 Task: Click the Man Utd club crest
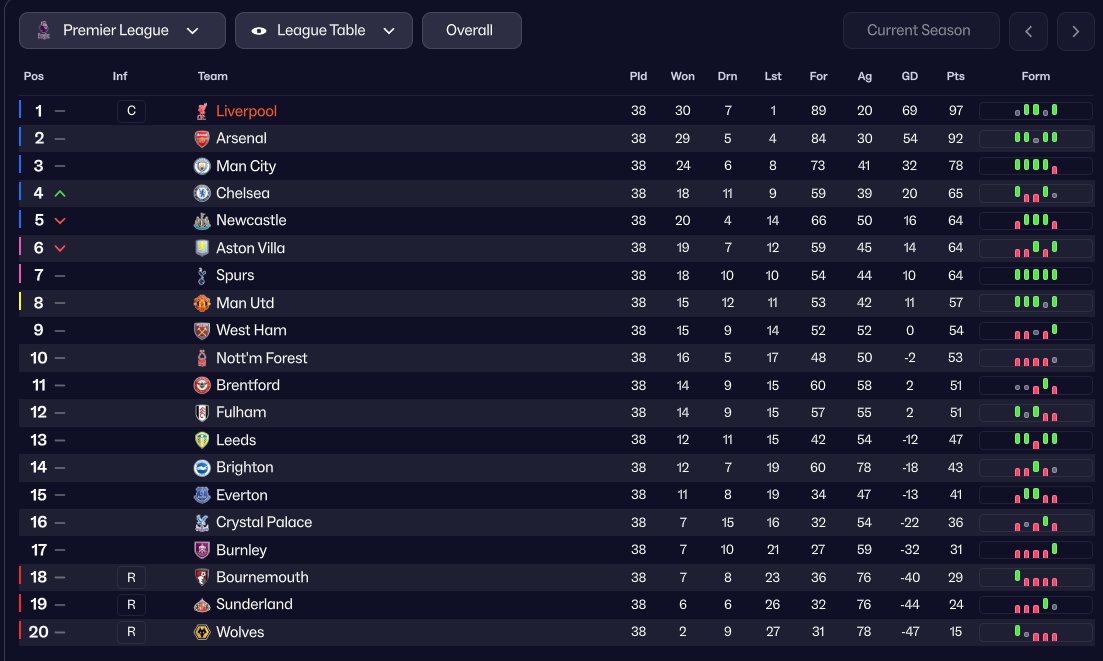[202, 303]
